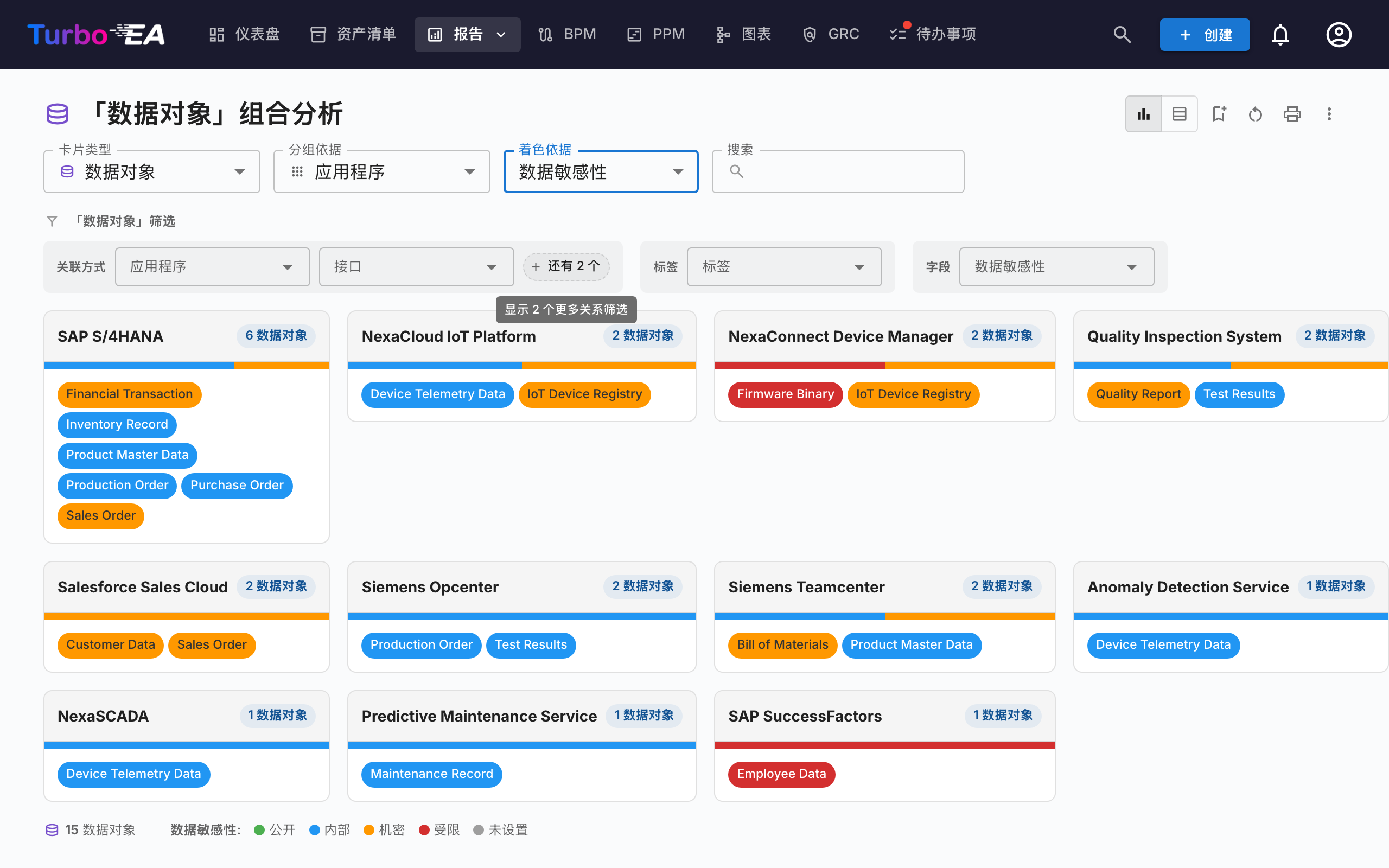The width and height of the screenshot is (1389, 868).
Task: Open 接口 relation filter dropdown
Action: pyautogui.click(x=416, y=266)
